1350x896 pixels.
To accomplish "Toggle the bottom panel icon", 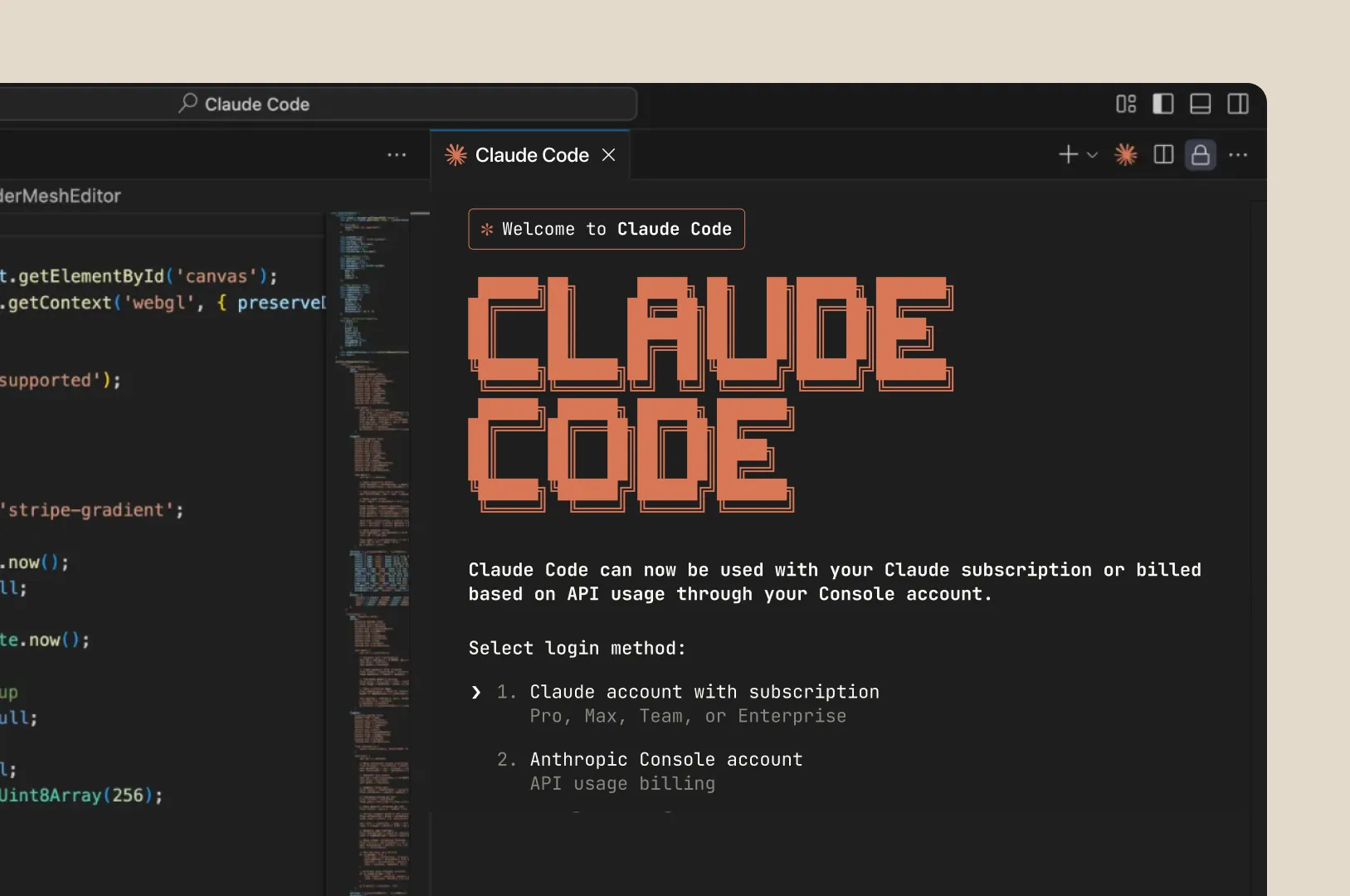I will (x=1201, y=104).
